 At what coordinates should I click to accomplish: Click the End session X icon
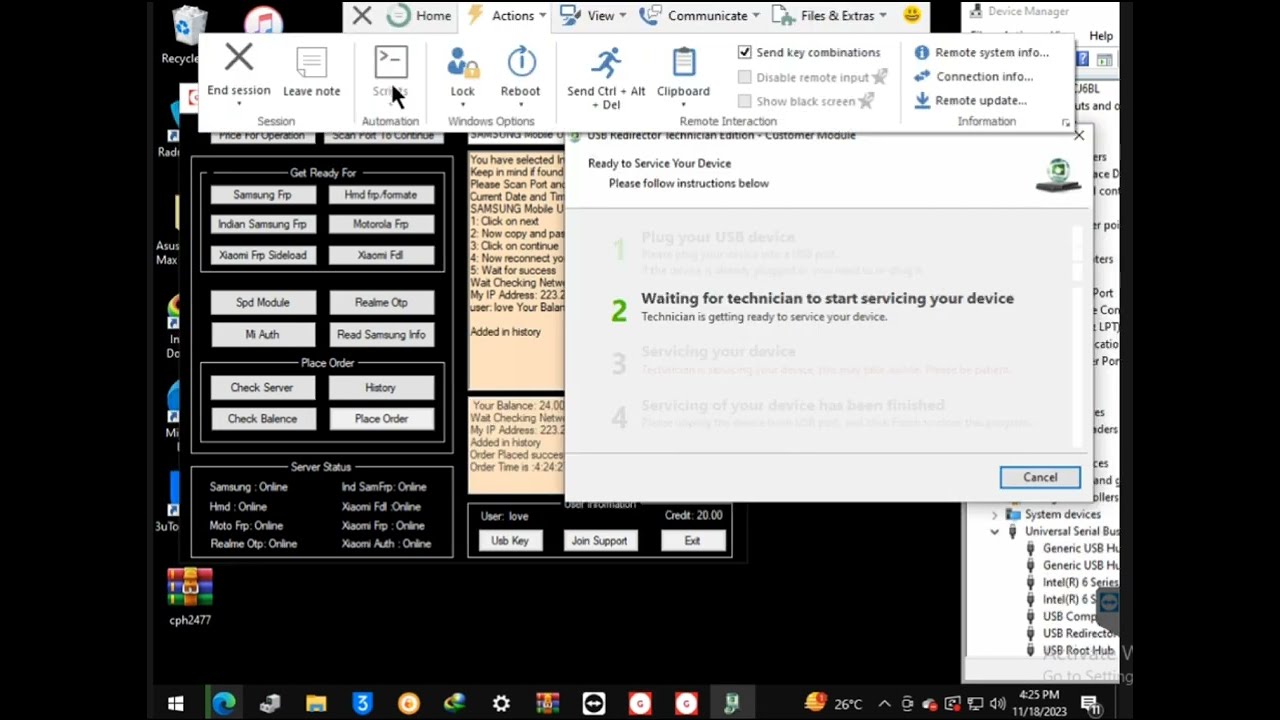(x=239, y=59)
